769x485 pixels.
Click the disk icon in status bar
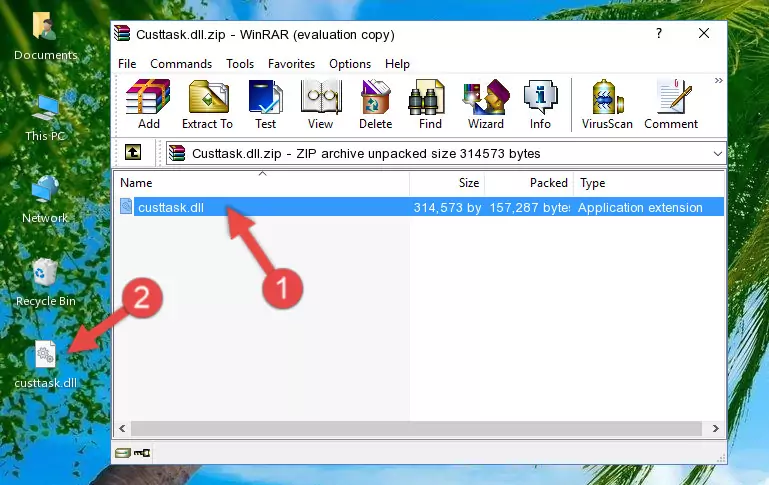(x=123, y=453)
